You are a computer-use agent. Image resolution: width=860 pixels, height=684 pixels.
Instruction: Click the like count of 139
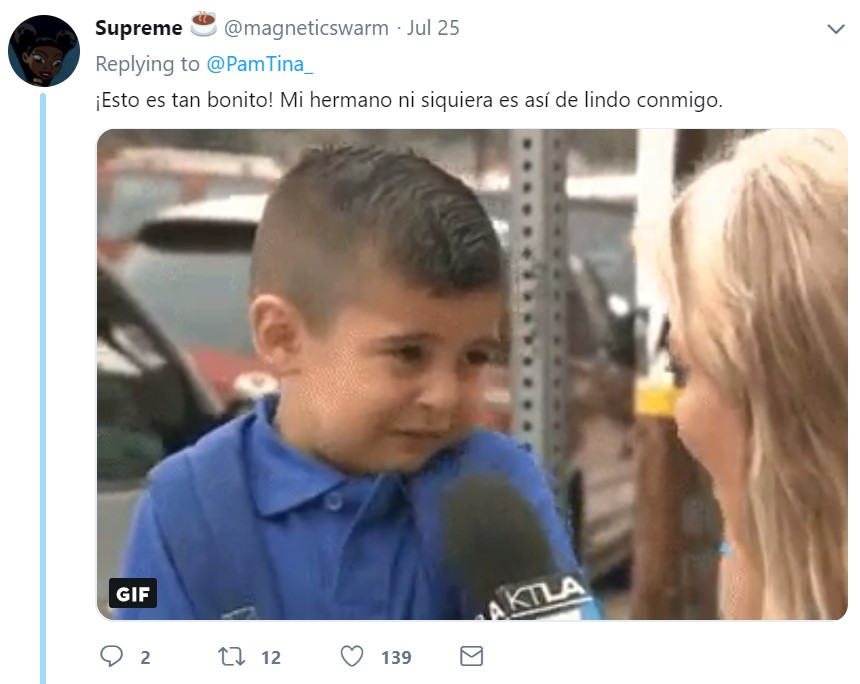[x=396, y=657]
